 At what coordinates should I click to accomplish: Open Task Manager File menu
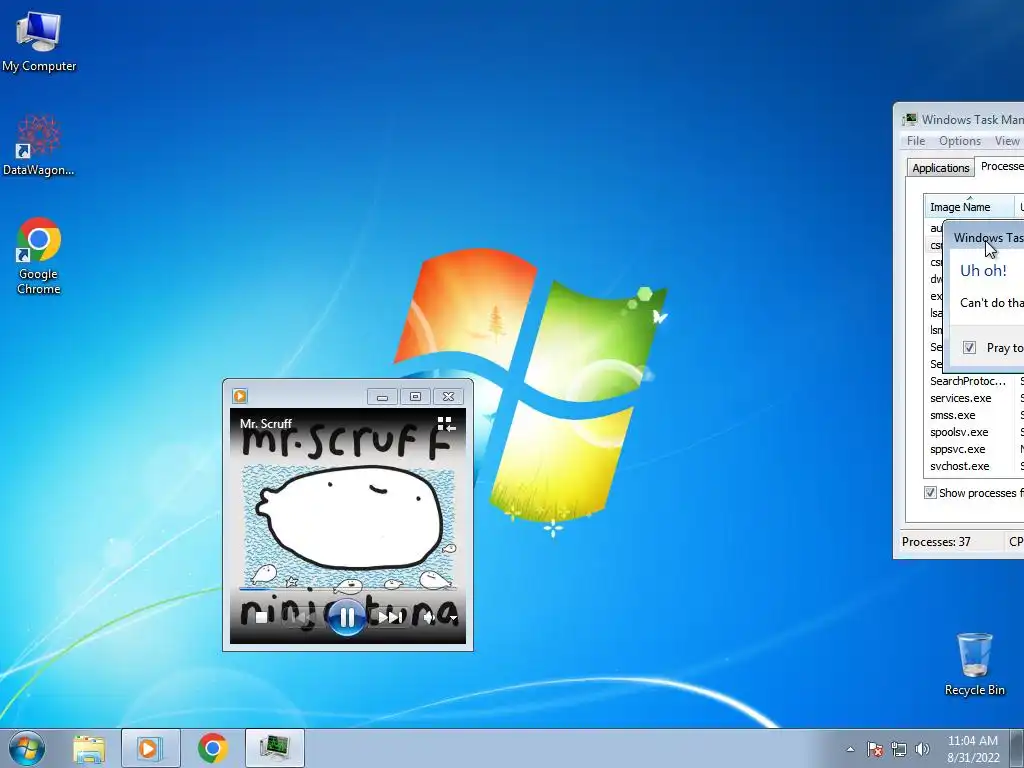916,141
